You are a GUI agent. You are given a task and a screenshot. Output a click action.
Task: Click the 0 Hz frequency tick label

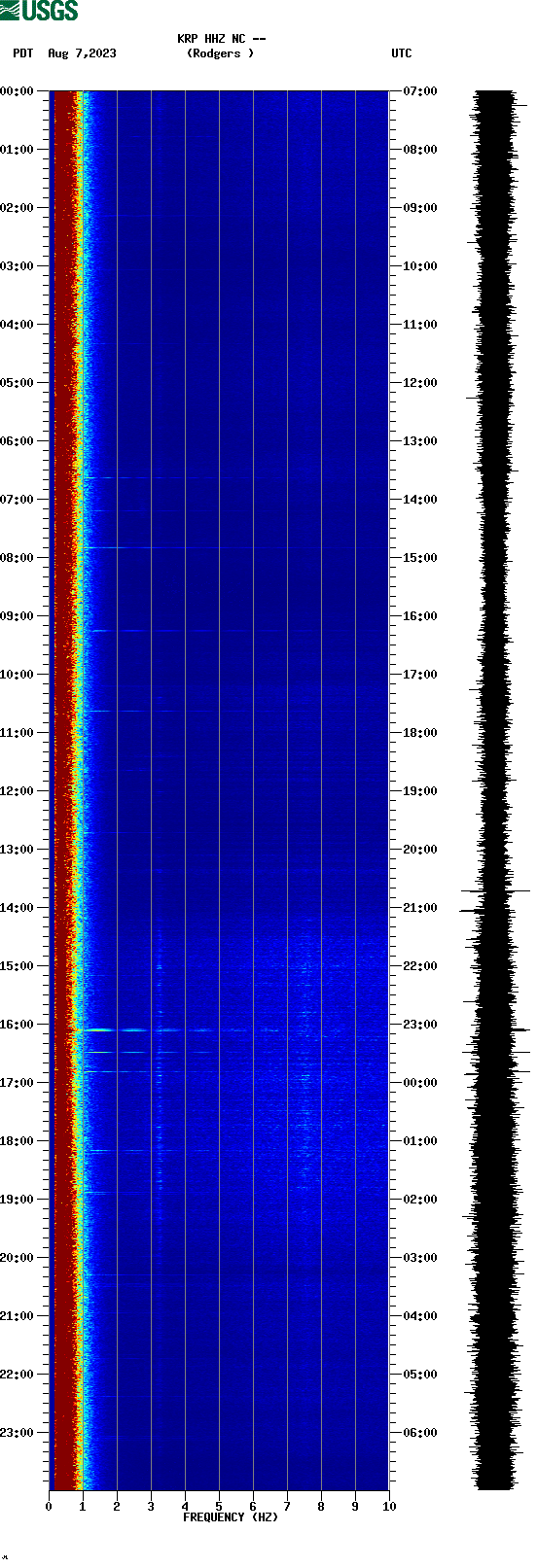(49, 1507)
